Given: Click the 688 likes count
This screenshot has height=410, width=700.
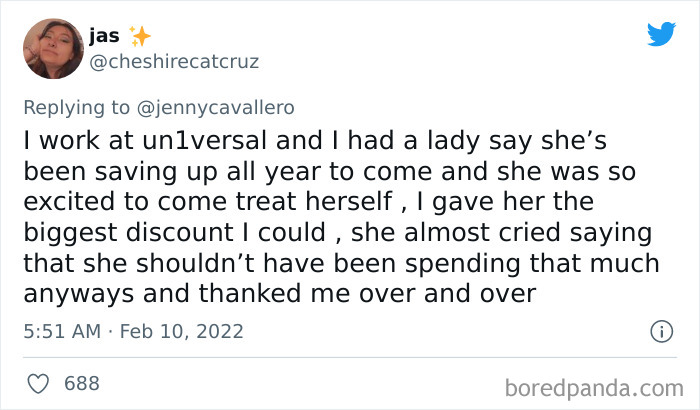Looking at the screenshot, I should pos(81,383).
